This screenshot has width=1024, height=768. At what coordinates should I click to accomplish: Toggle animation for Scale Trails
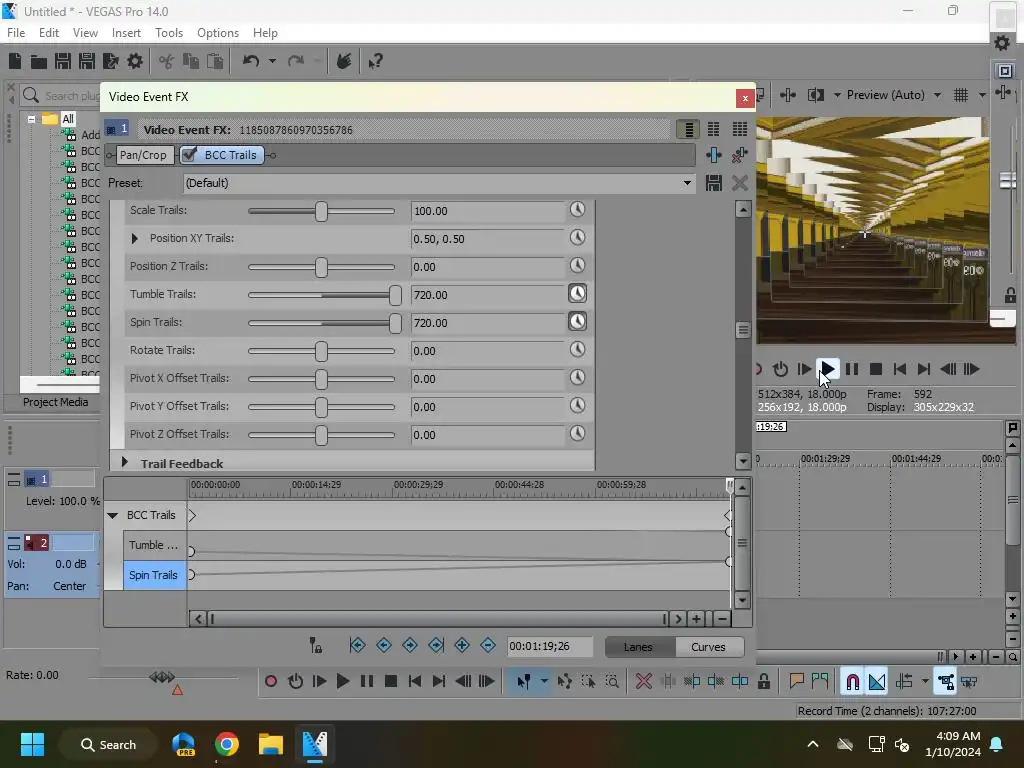(x=577, y=210)
